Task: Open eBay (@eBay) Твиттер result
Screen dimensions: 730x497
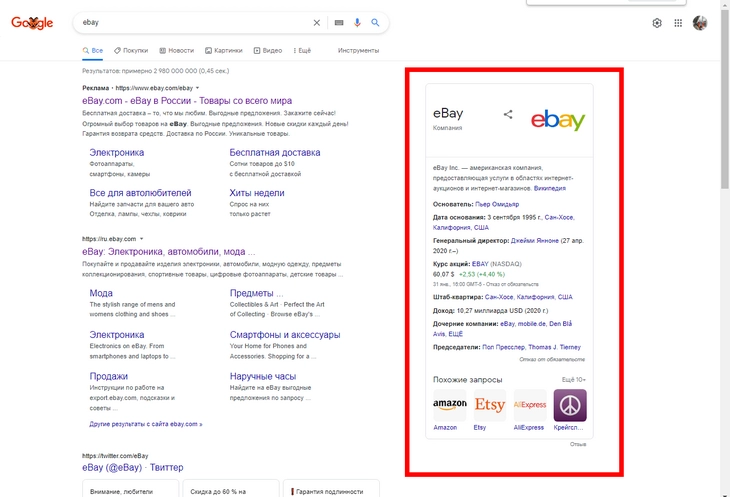Action: [x=133, y=467]
